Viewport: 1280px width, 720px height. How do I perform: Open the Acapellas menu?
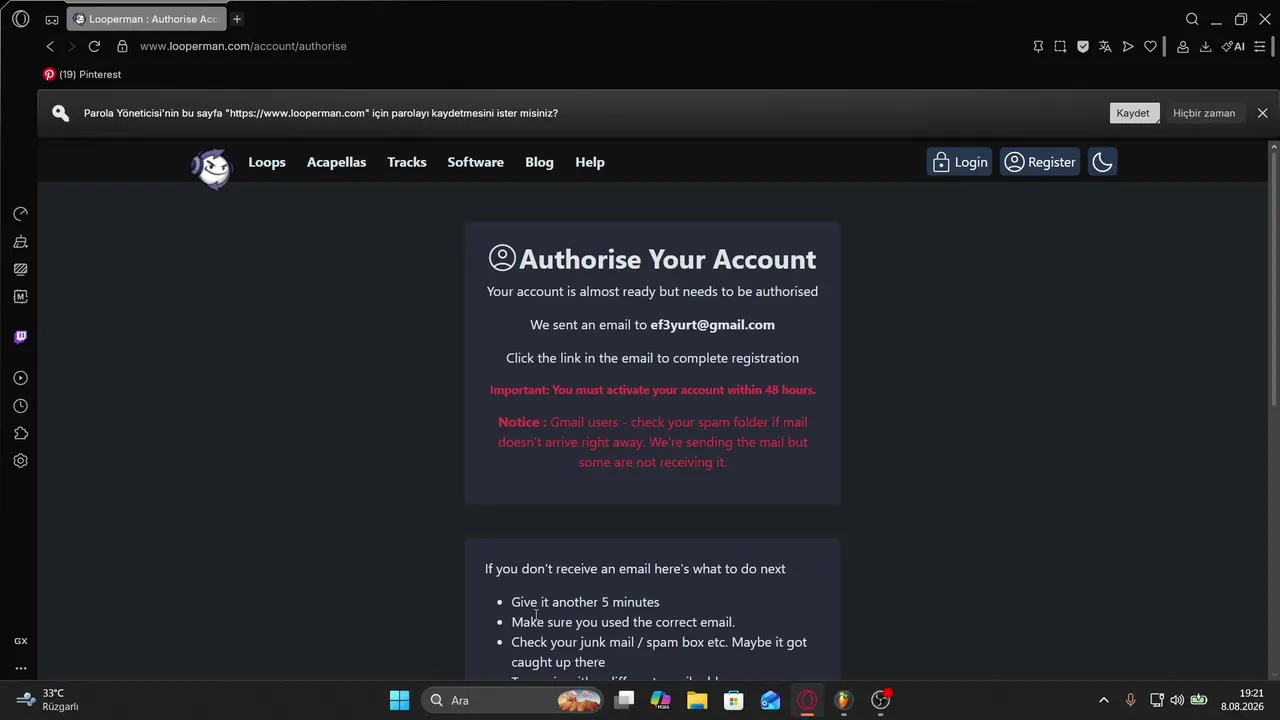click(x=336, y=162)
